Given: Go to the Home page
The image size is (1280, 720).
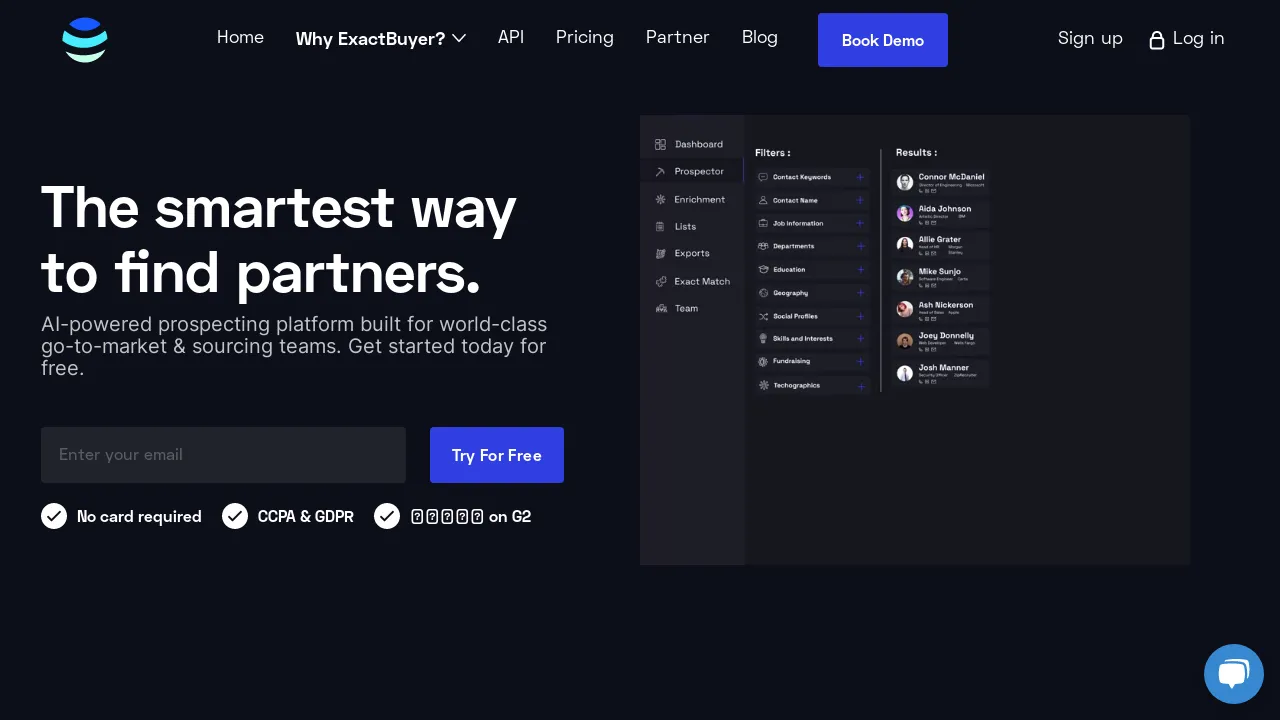Looking at the screenshot, I should click(x=240, y=37).
